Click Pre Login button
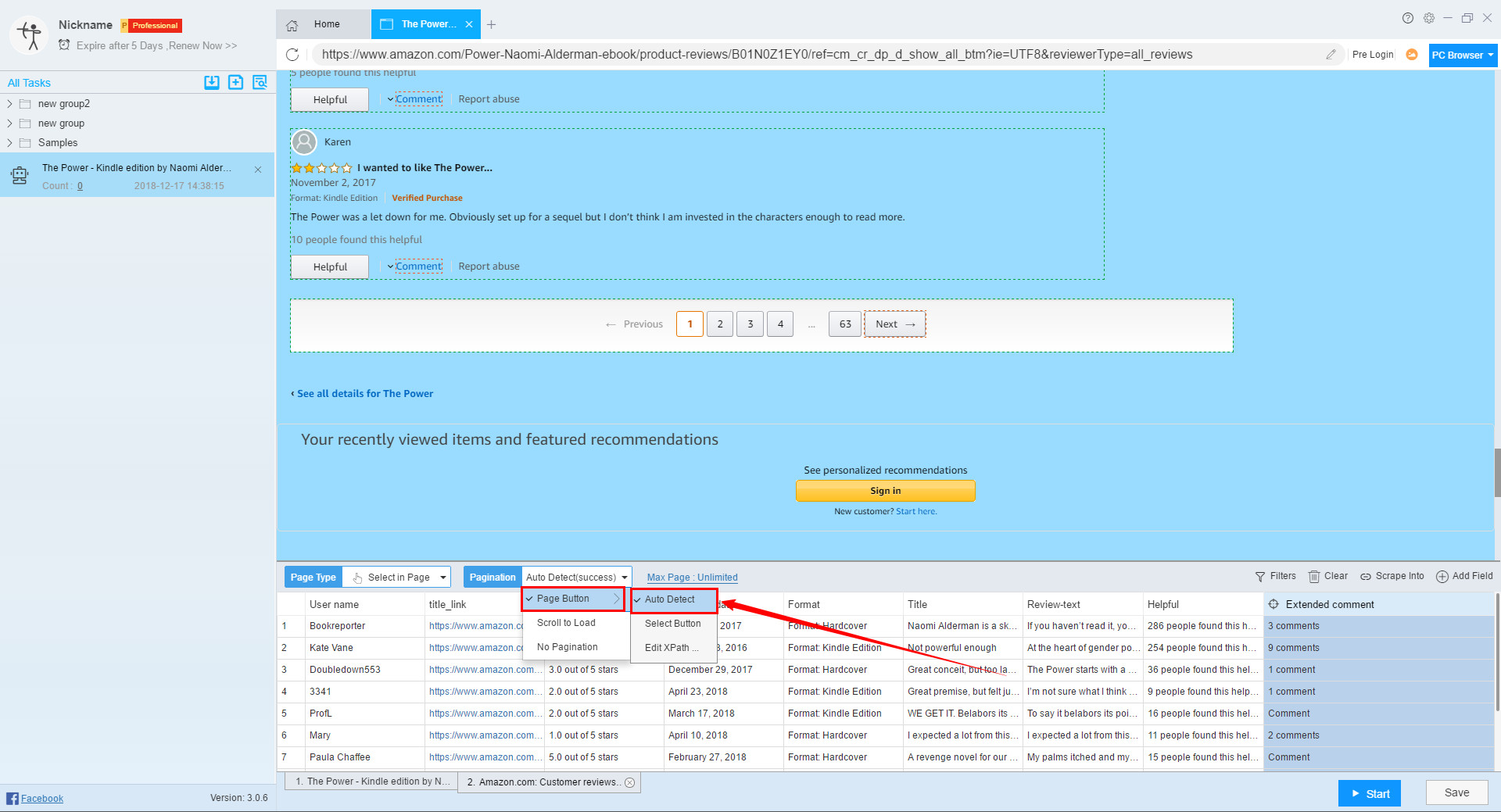This screenshot has width=1501, height=812. 1373,55
